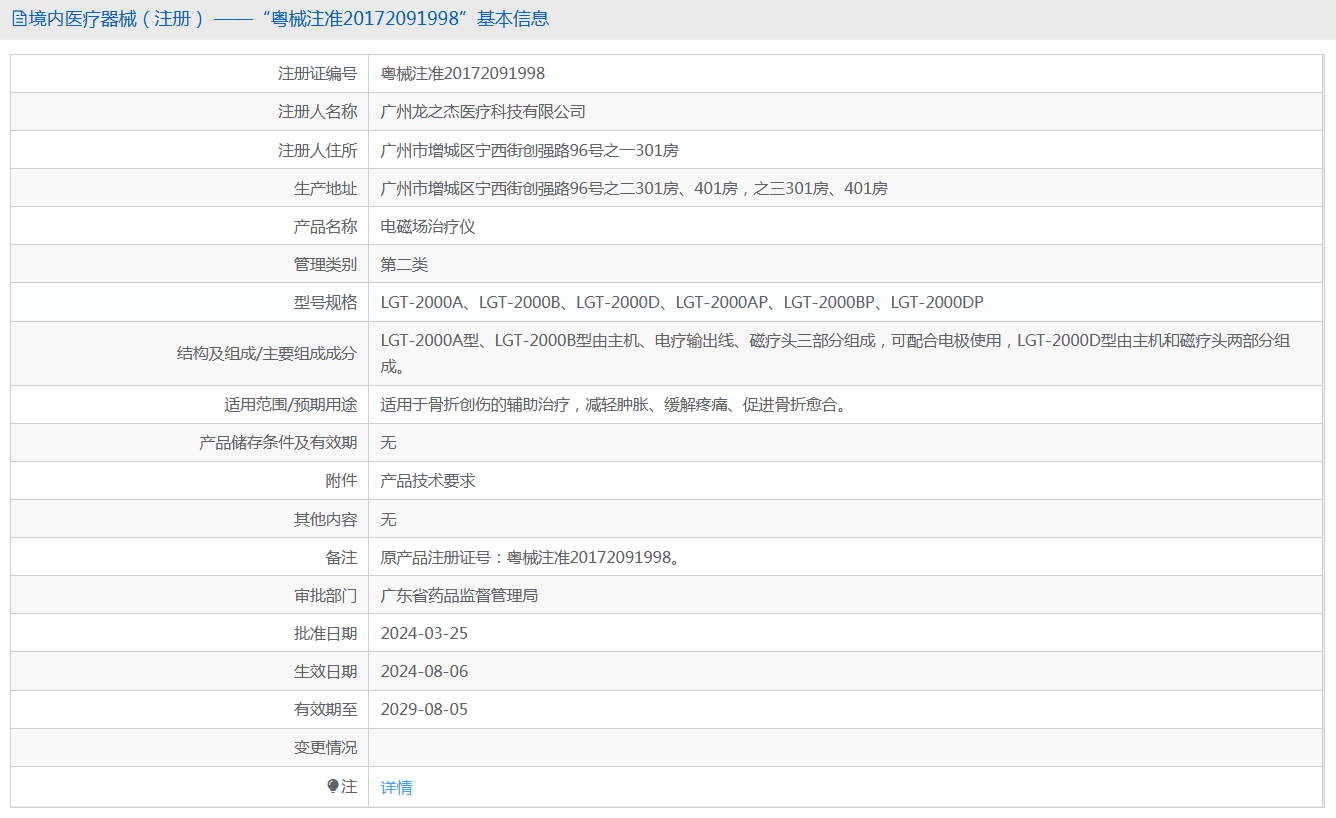Select approval department 广东省药品监督管理局
Screen dimensions: 1336x818
pos(460,595)
